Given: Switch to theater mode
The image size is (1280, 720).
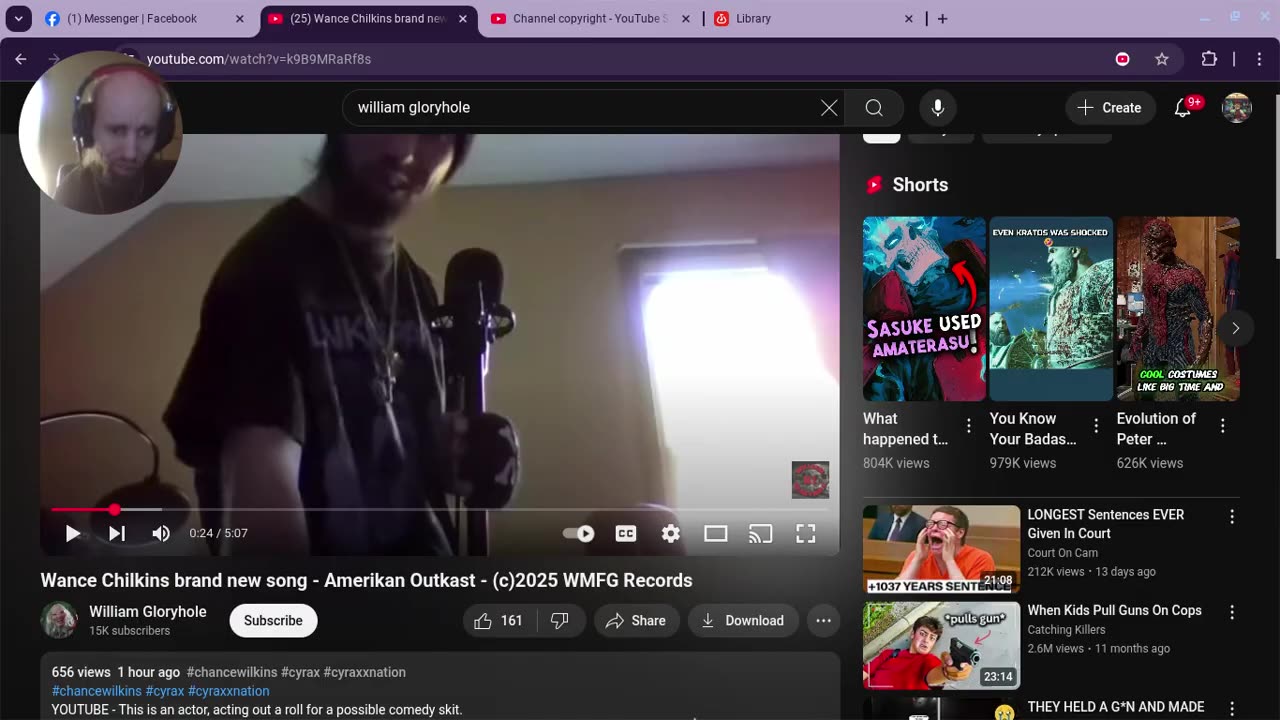Looking at the screenshot, I should pos(716,534).
